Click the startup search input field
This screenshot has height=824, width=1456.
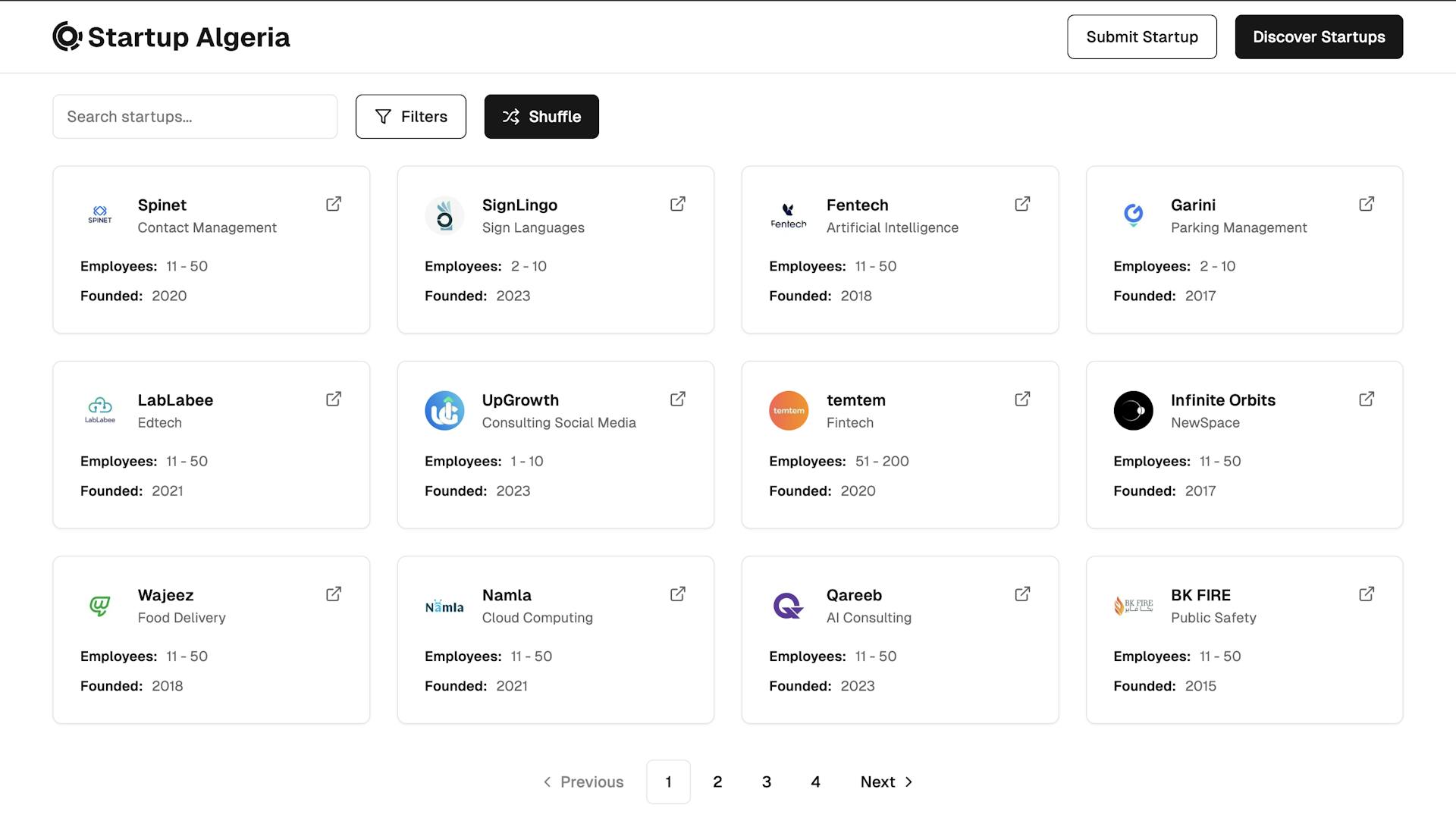click(x=195, y=116)
